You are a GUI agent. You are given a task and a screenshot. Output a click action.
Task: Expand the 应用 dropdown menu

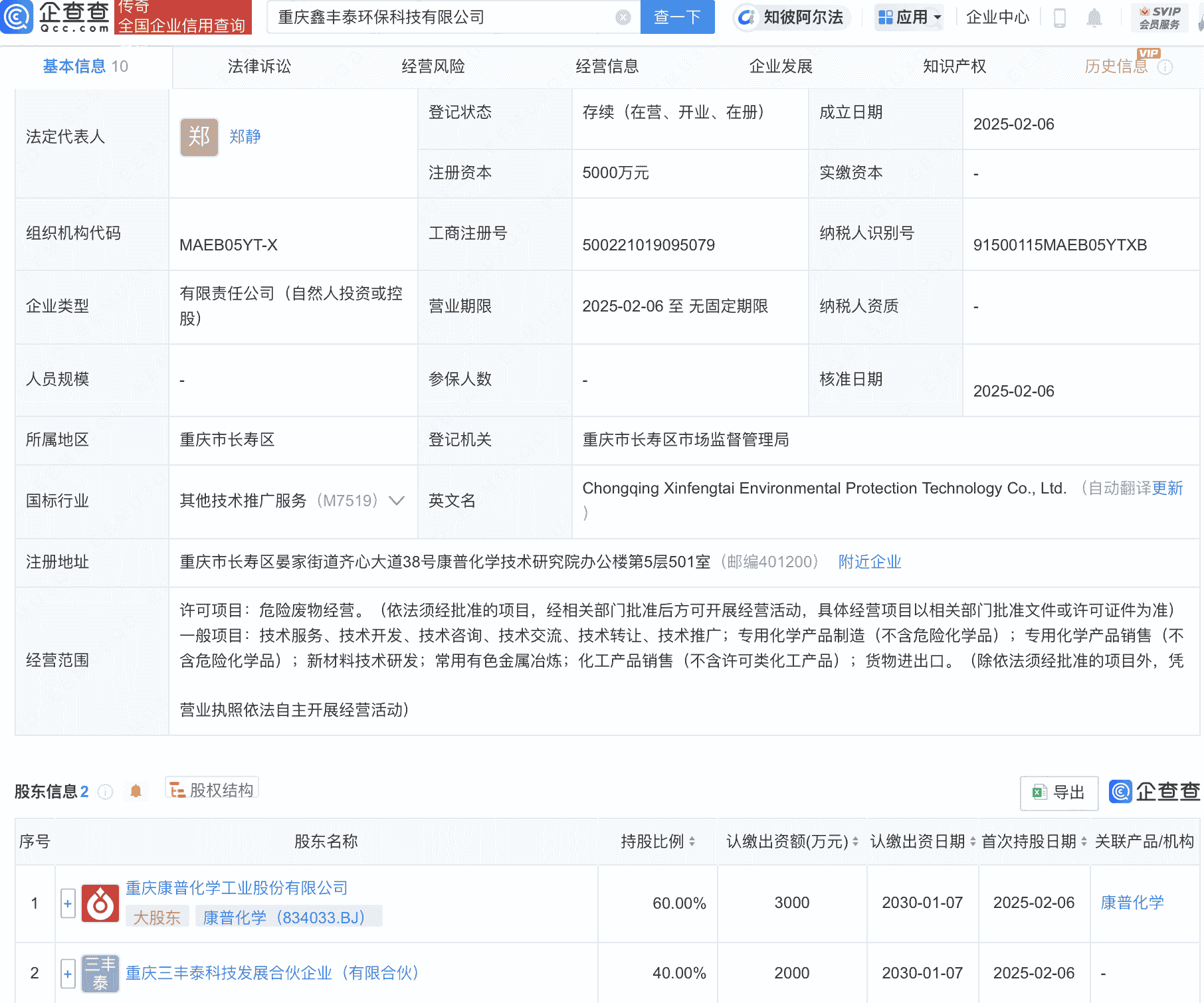(x=909, y=18)
